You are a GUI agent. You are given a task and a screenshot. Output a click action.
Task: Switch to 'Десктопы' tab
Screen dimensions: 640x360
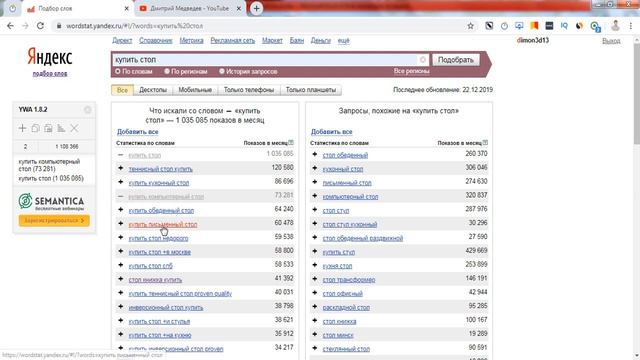click(153, 90)
